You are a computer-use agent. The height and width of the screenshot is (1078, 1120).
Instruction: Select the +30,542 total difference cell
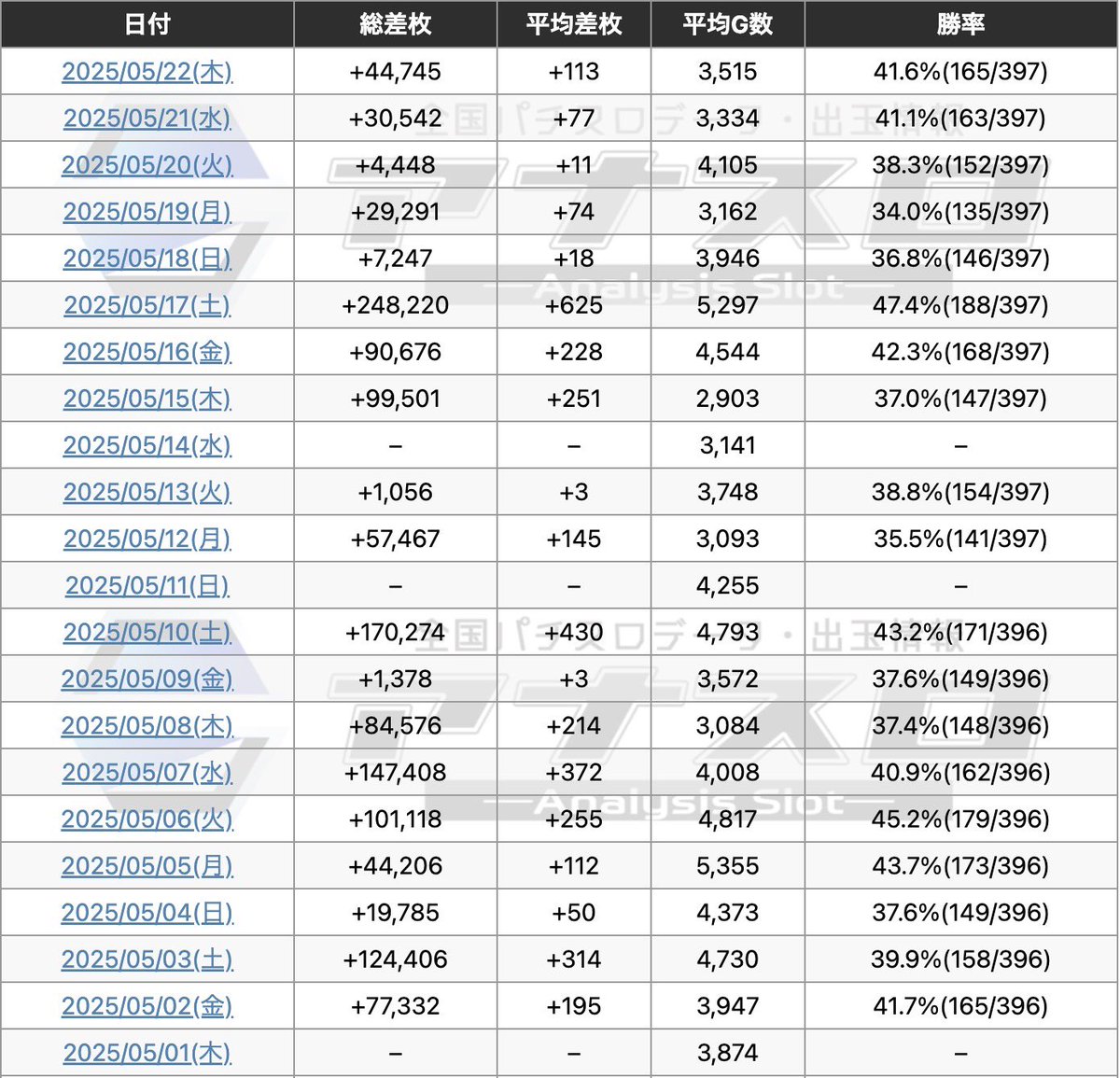(x=396, y=119)
